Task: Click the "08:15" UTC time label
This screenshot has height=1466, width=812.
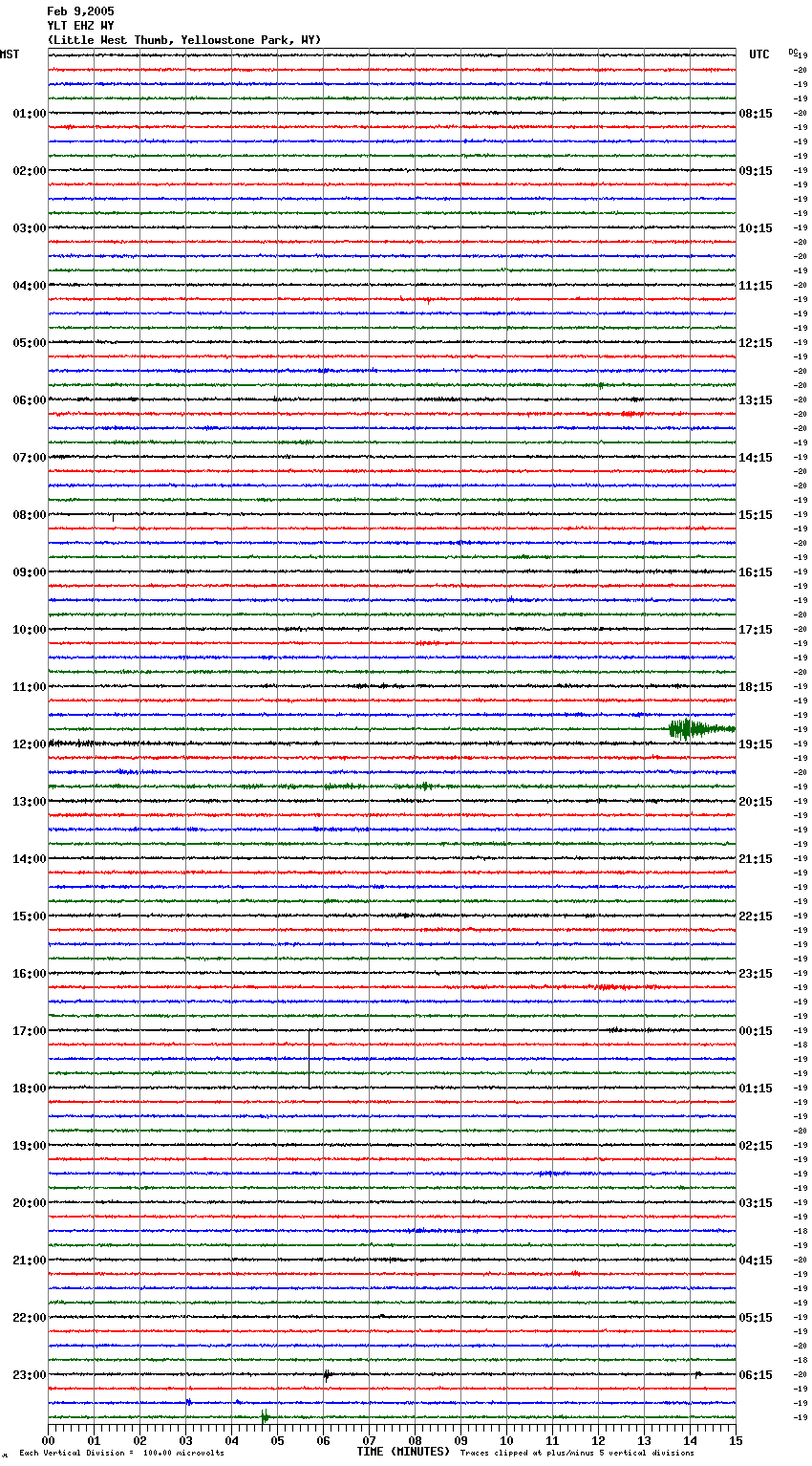Action: tap(756, 114)
